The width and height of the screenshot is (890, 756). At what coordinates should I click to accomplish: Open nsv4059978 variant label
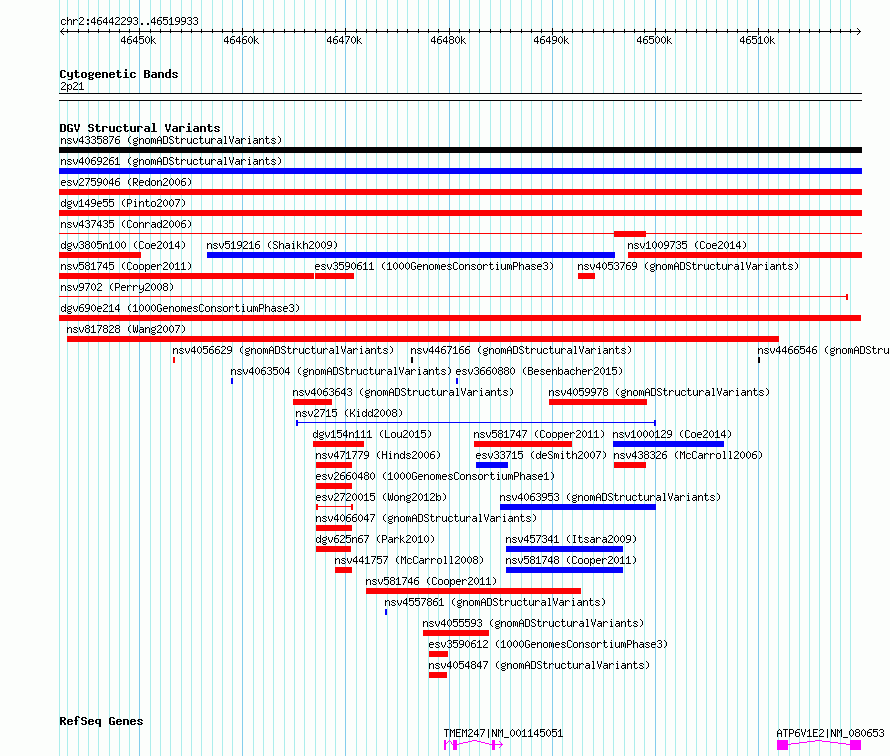(x=659, y=392)
